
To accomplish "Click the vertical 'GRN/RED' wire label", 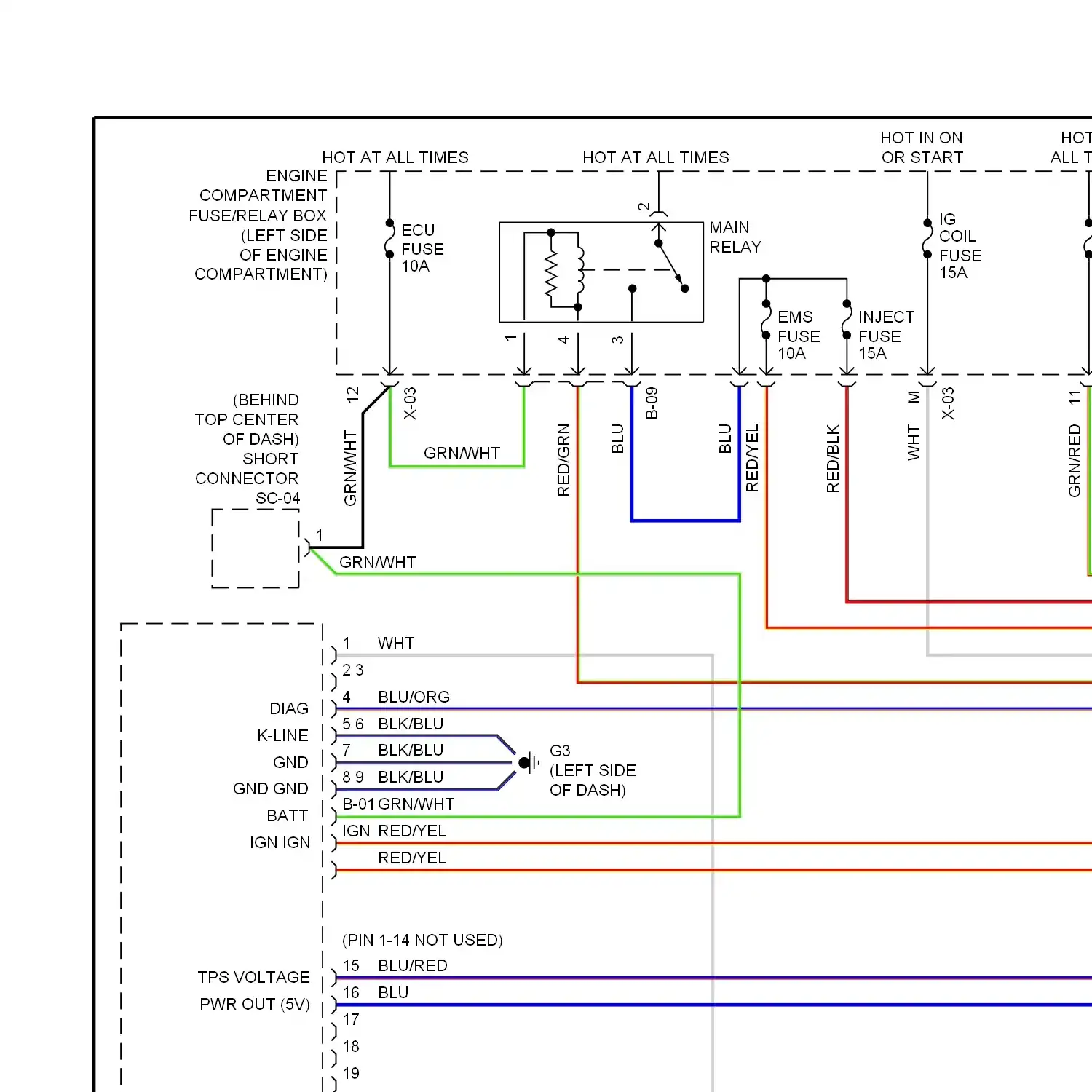I will [1075, 462].
